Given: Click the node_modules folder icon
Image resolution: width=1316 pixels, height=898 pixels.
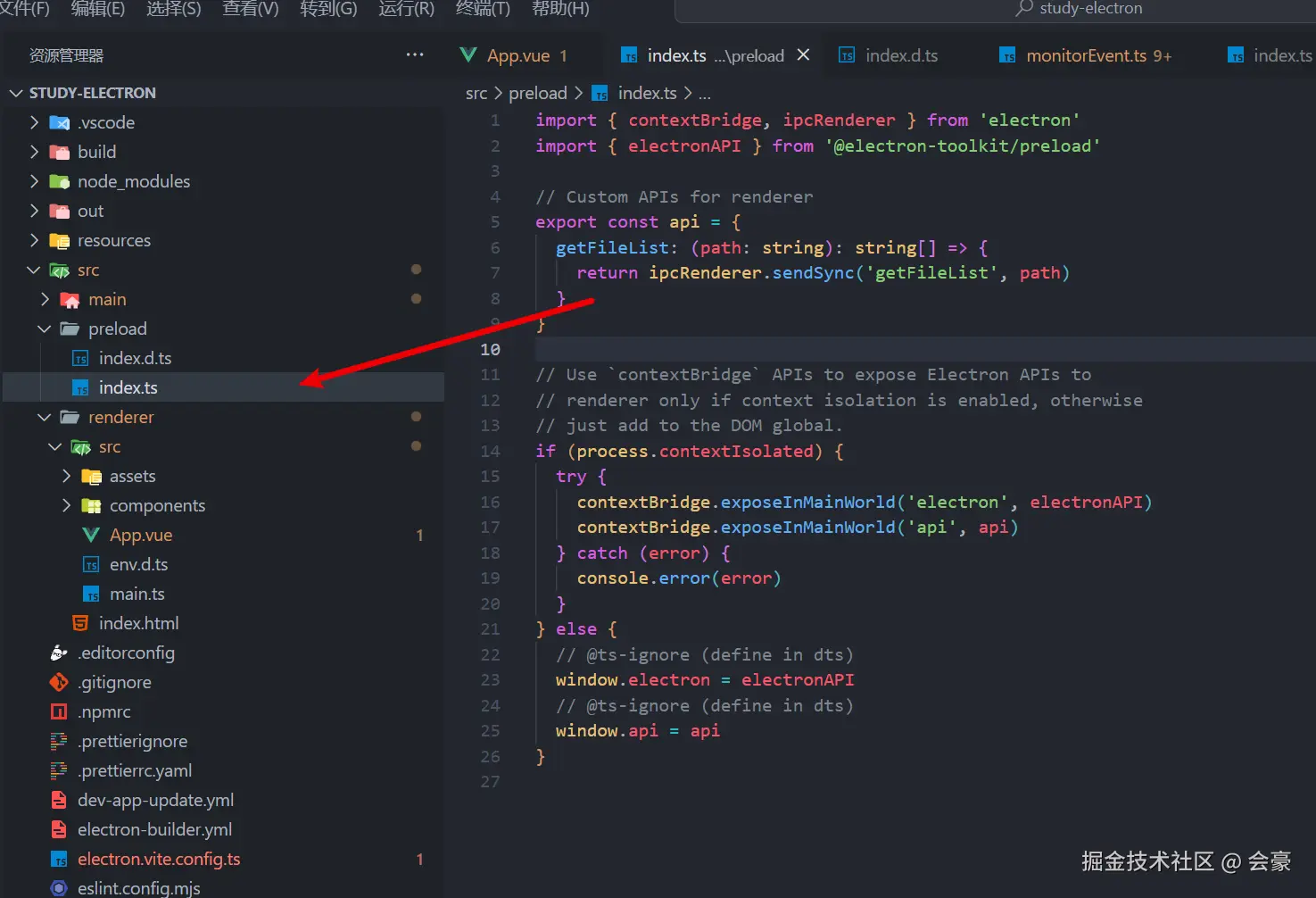Looking at the screenshot, I should 60,181.
